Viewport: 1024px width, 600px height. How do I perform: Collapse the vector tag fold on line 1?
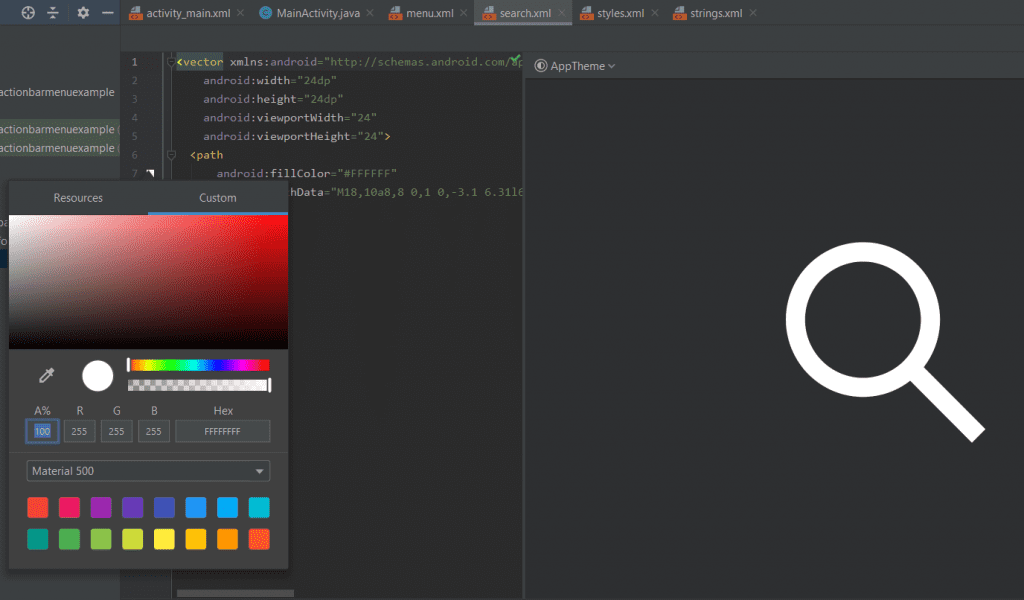click(171, 62)
